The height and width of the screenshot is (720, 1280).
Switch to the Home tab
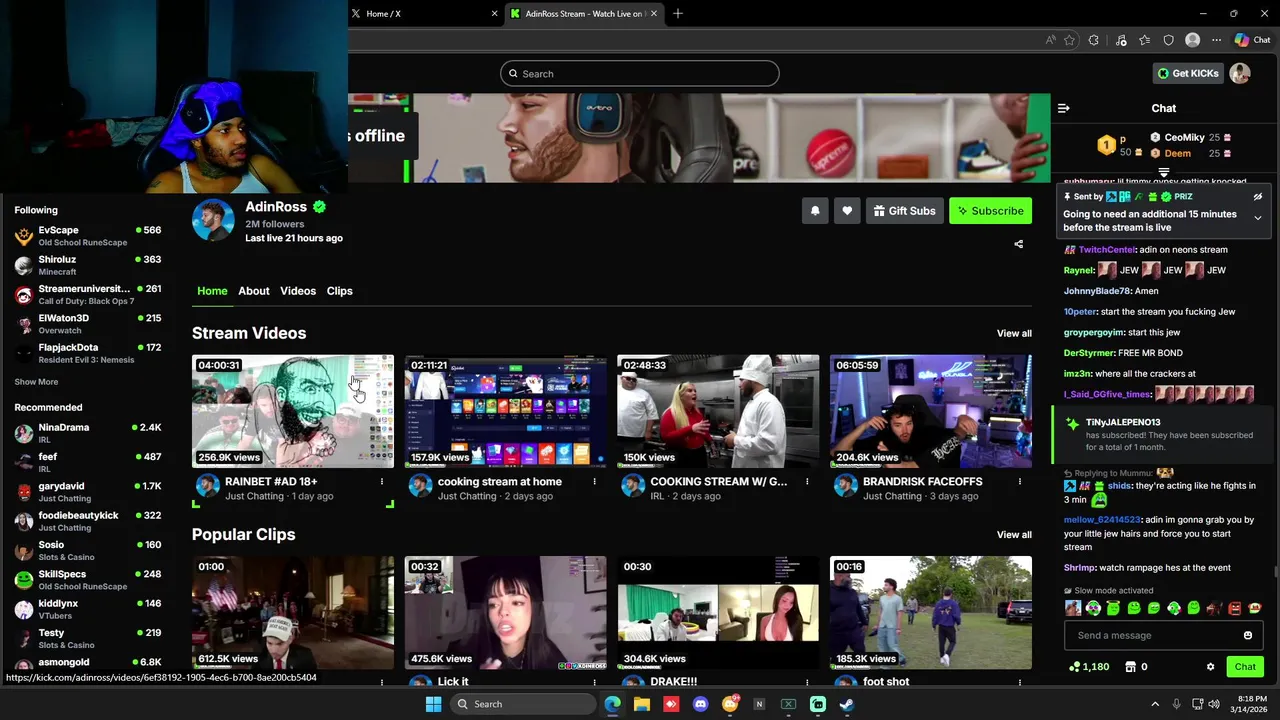coord(212,291)
